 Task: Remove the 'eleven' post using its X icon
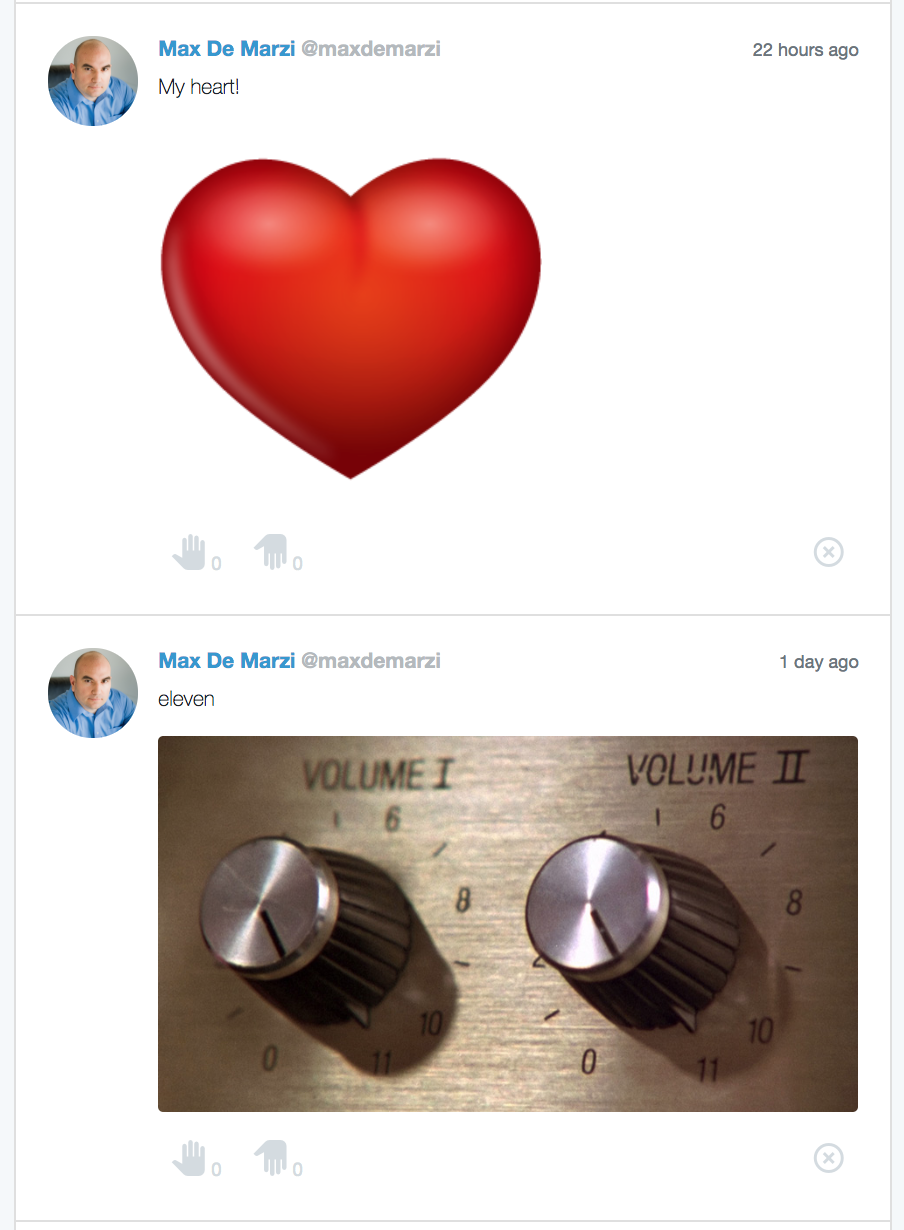[828, 1158]
